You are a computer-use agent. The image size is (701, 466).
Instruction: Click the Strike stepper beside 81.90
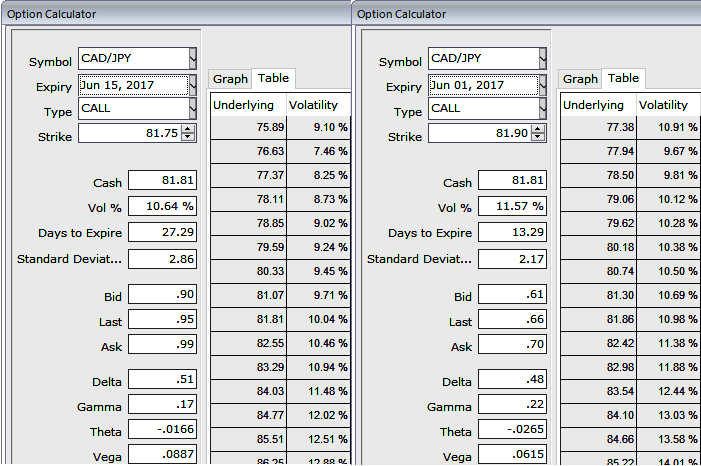538,133
